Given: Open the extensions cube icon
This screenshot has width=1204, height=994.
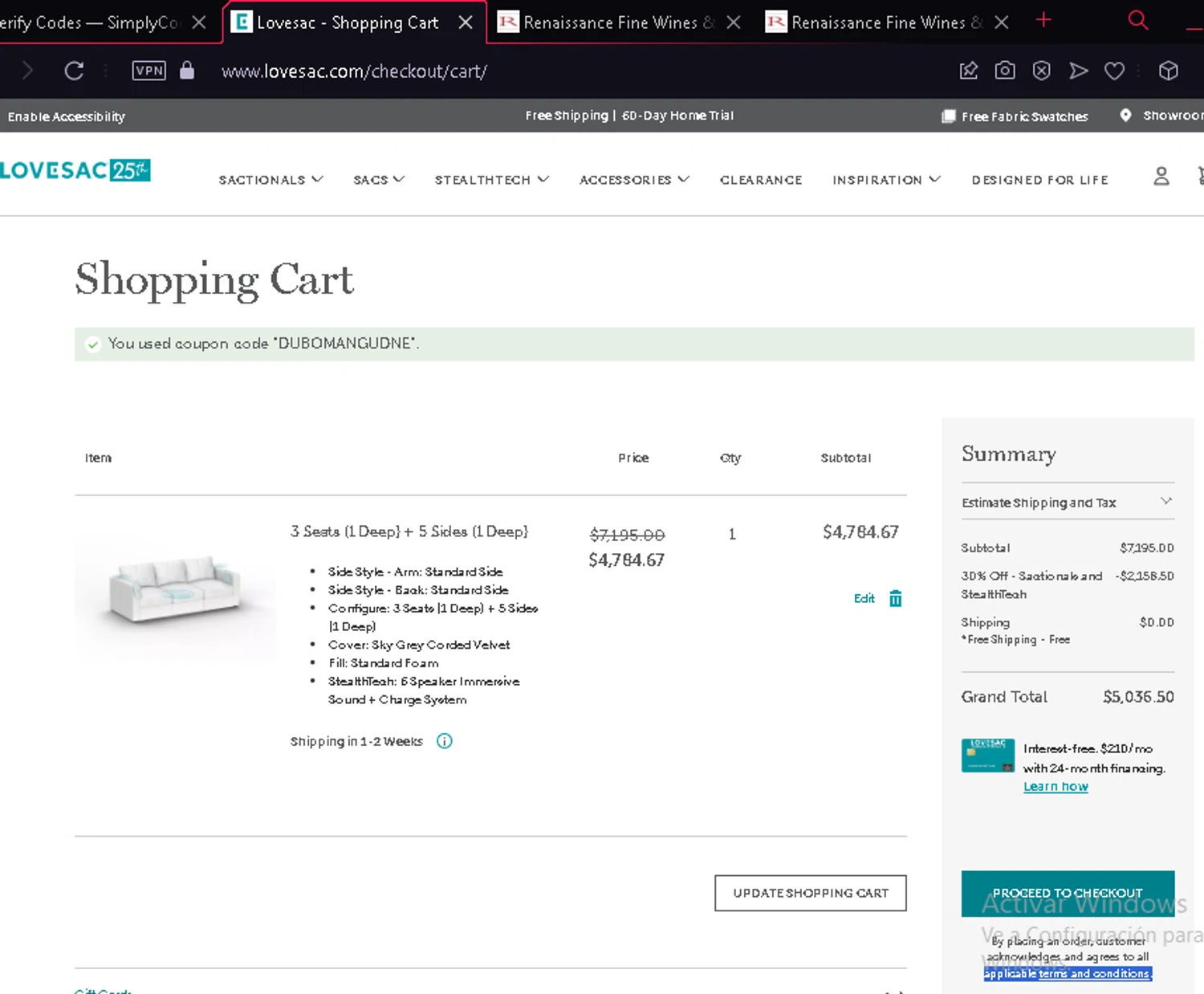Looking at the screenshot, I should tap(1168, 71).
